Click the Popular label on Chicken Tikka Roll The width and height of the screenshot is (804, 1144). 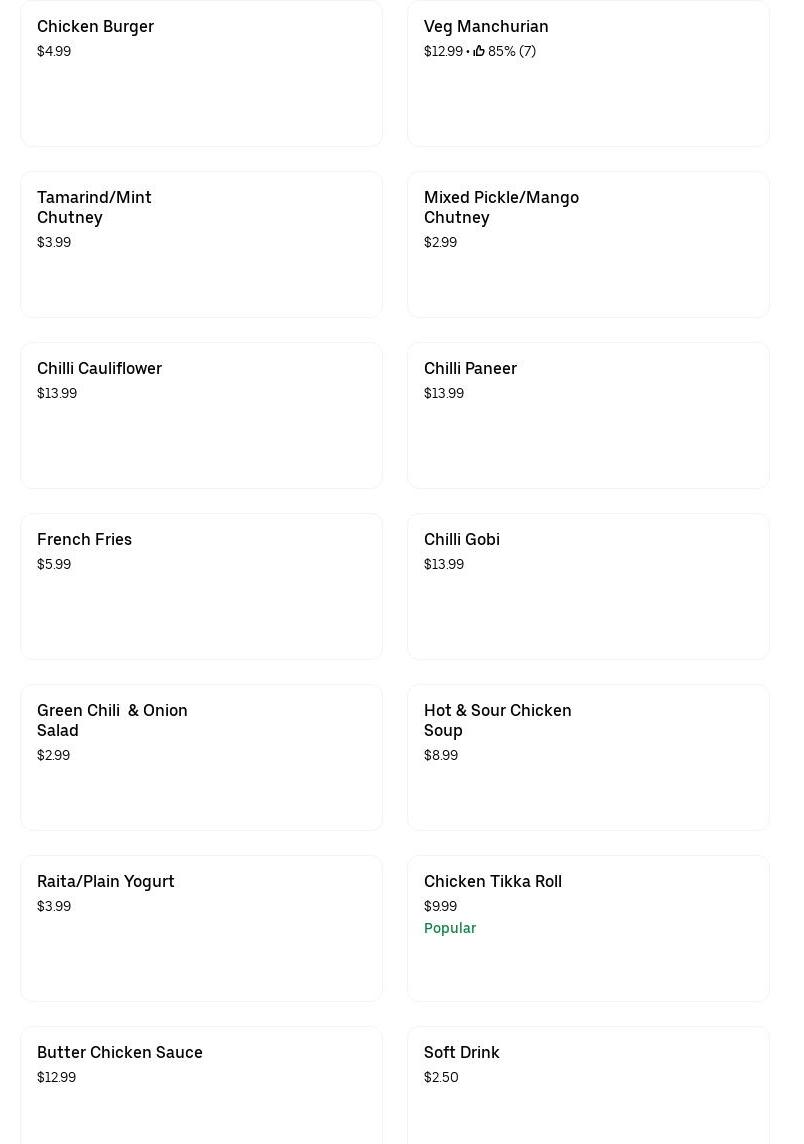click(450, 928)
